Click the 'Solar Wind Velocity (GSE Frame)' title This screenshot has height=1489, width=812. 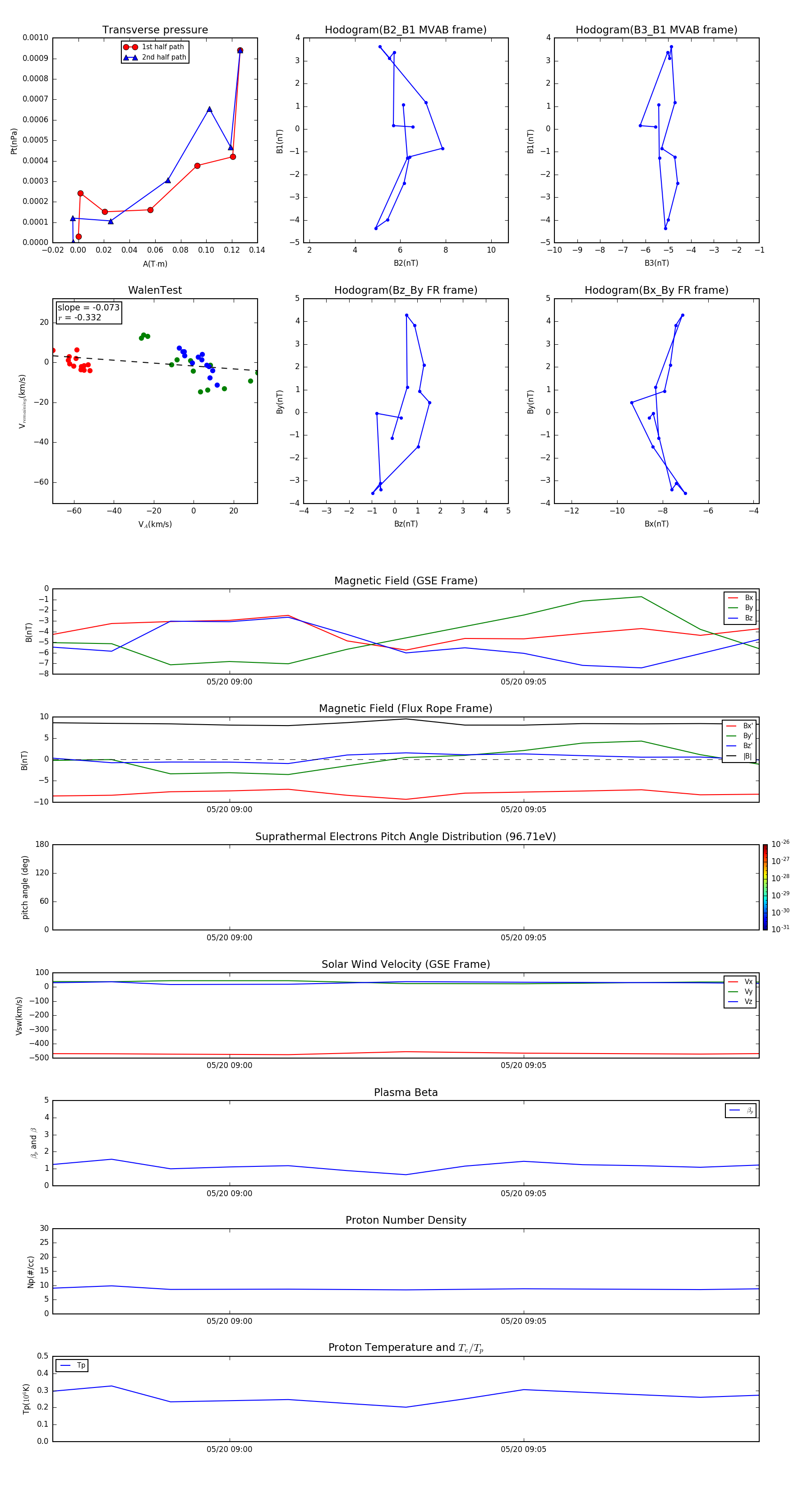406,965
